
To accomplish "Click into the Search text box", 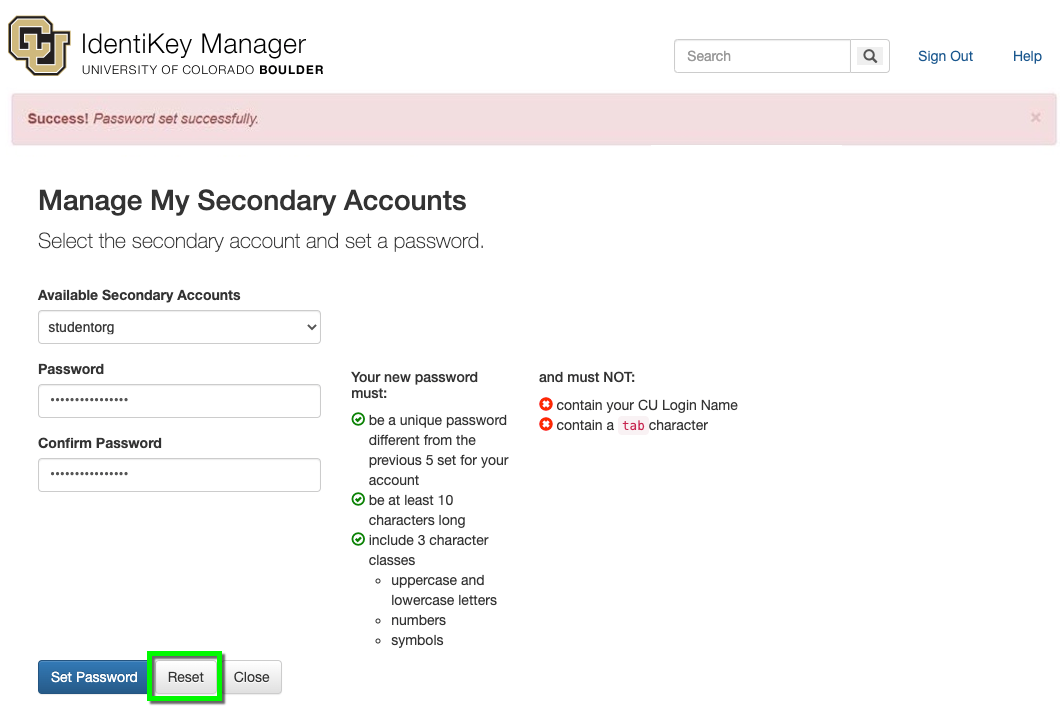I will point(762,57).
